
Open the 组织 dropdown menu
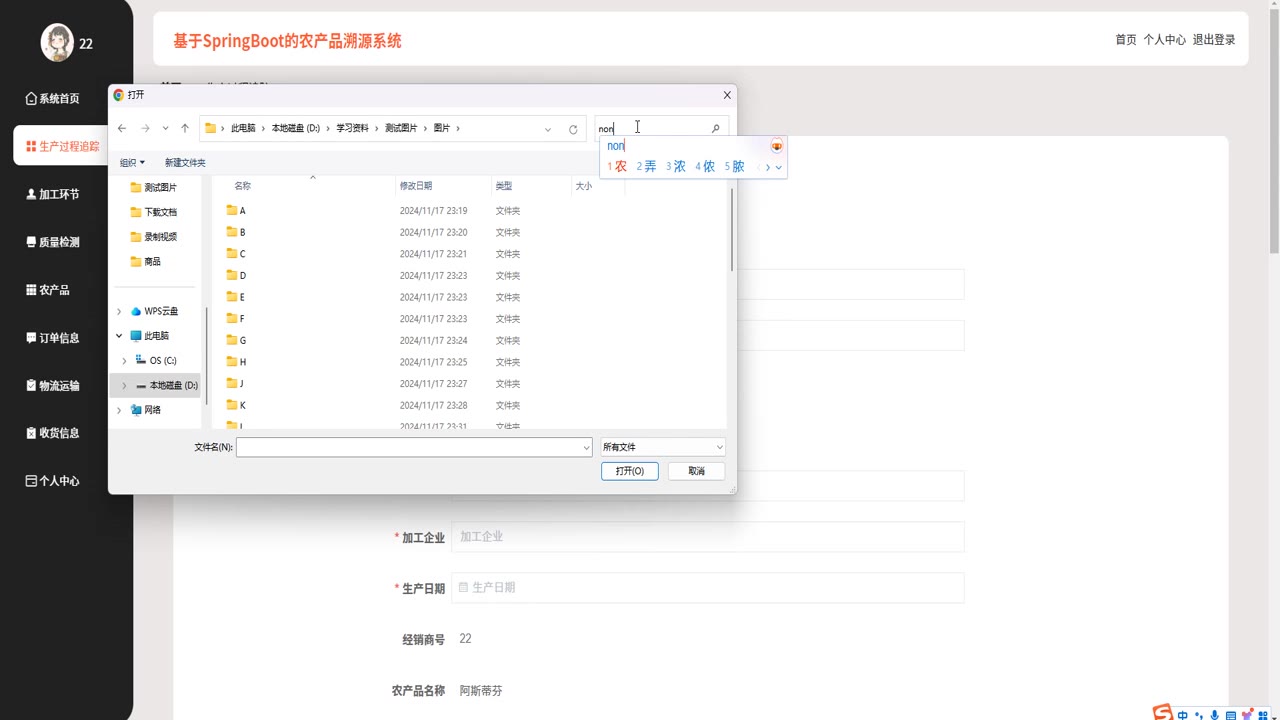(x=132, y=162)
